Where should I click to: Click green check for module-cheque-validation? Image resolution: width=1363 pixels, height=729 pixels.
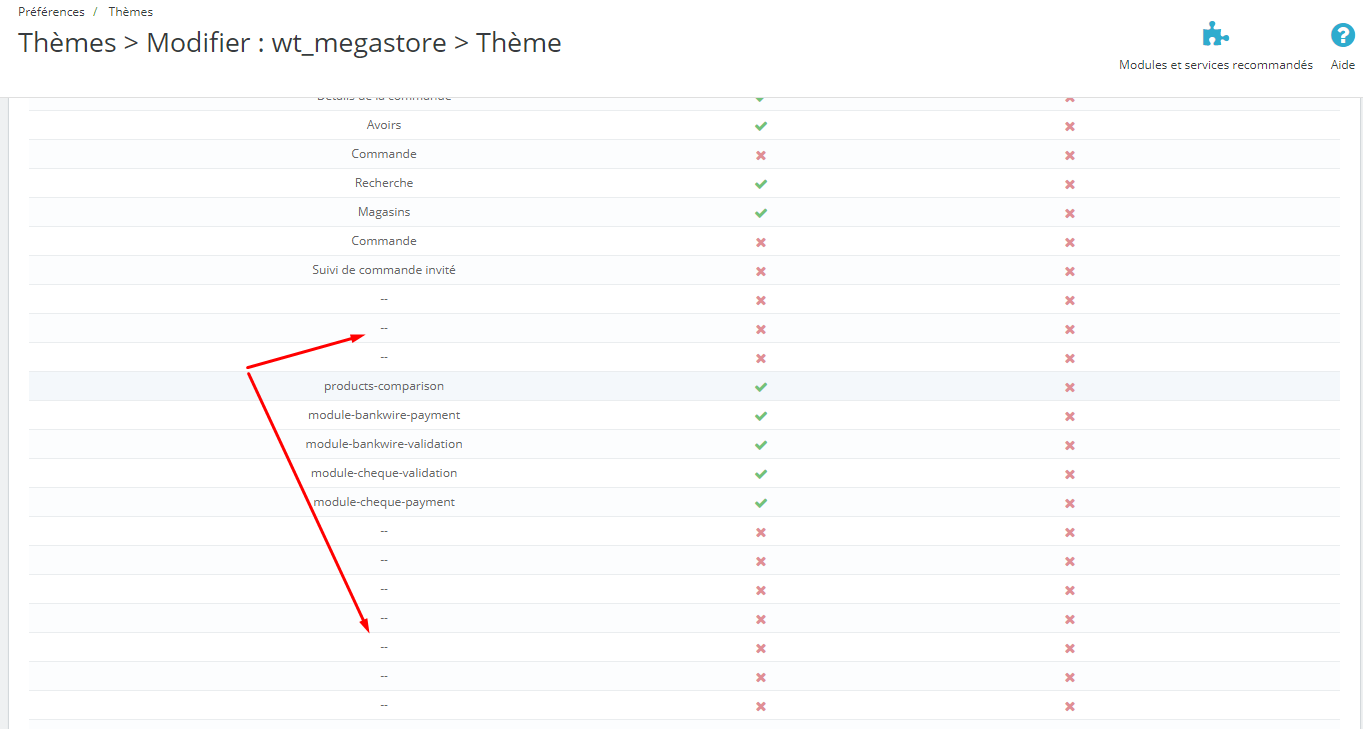[761, 474]
